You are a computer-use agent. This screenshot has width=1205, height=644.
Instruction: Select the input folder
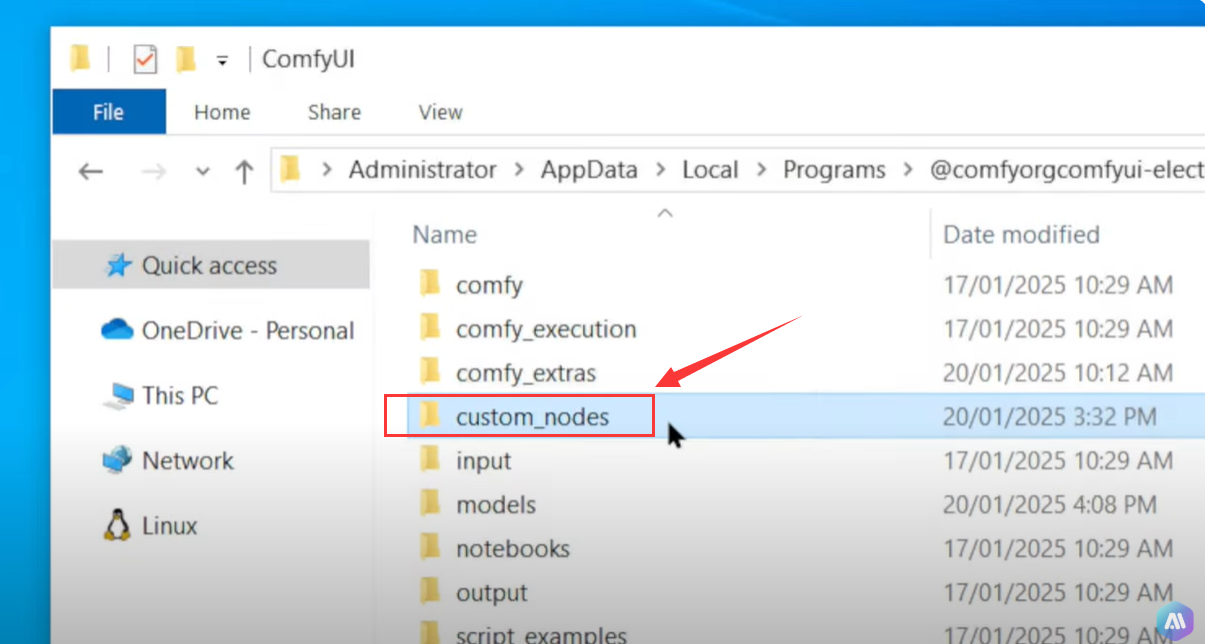[483, 461]
